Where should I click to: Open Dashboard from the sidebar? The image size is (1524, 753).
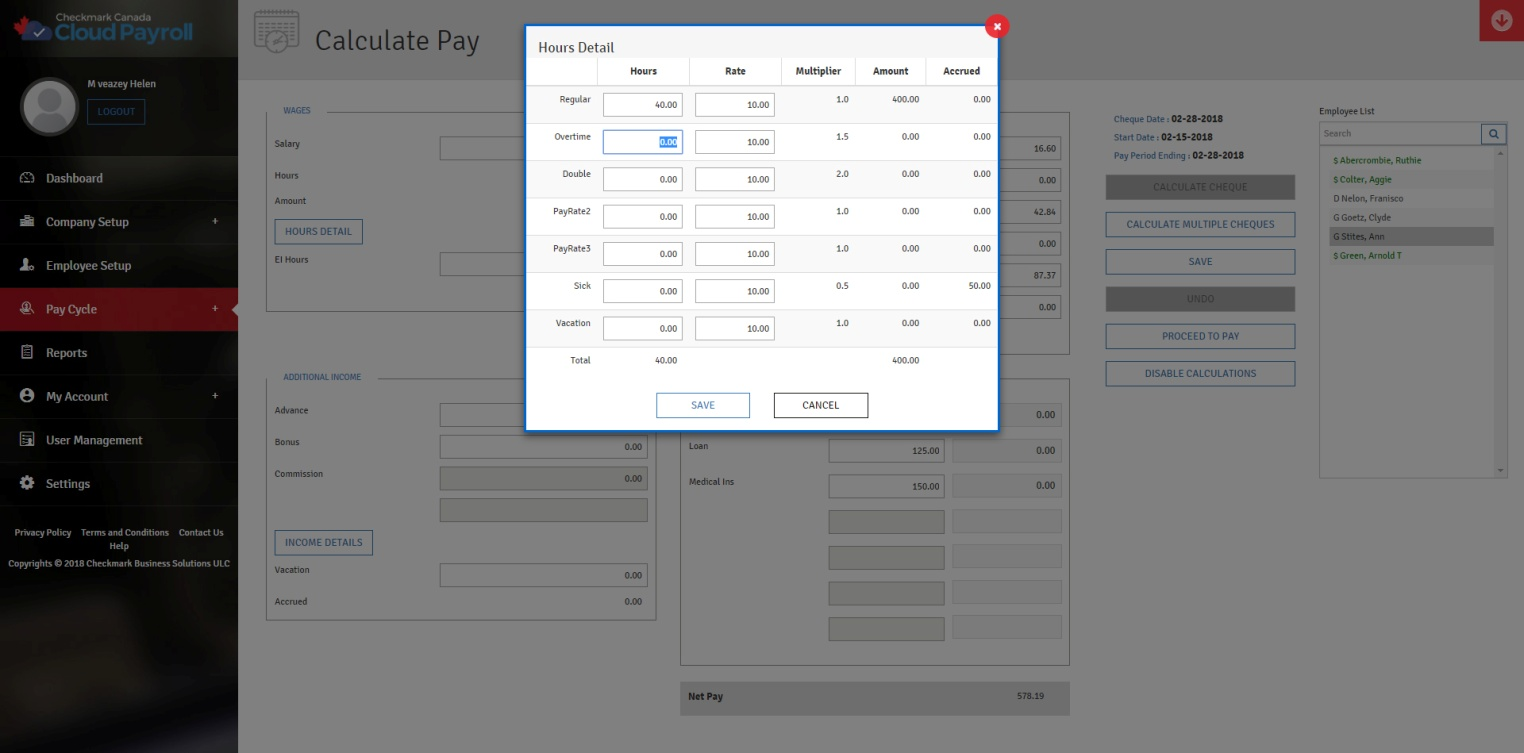point(74,178)
